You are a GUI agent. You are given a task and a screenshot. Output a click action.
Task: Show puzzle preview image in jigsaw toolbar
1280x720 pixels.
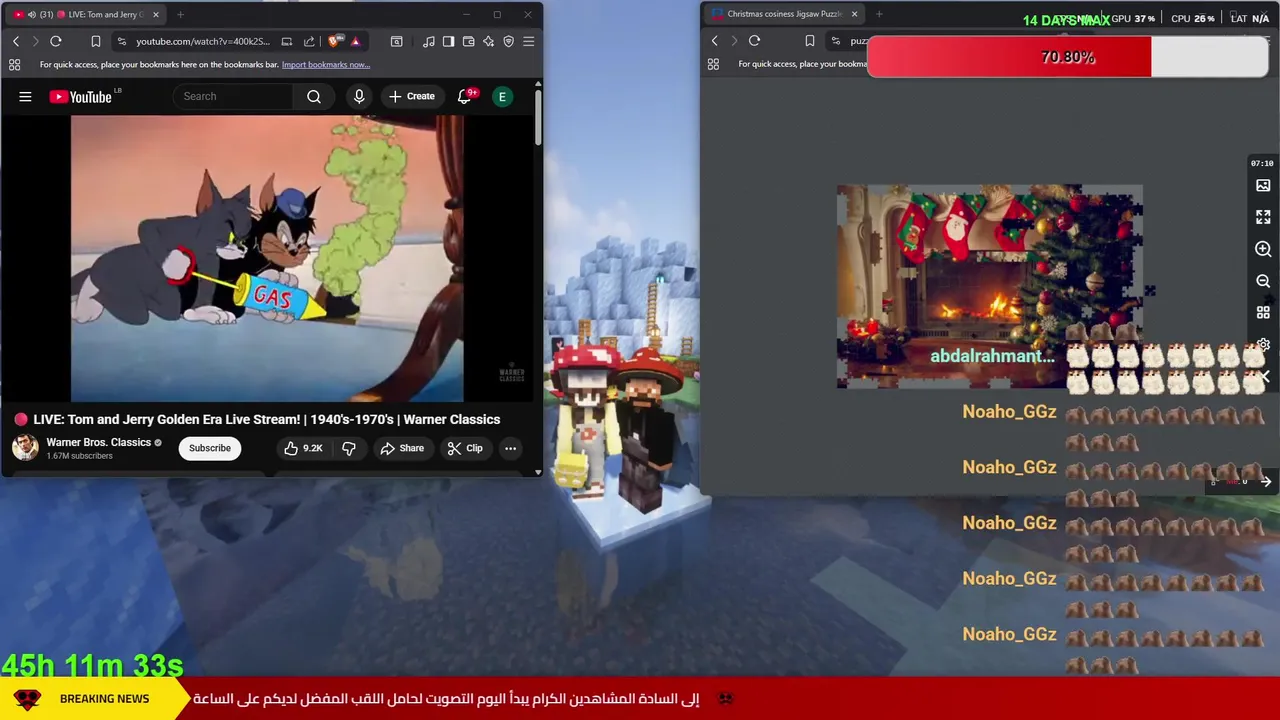[x=1263, y=185]
